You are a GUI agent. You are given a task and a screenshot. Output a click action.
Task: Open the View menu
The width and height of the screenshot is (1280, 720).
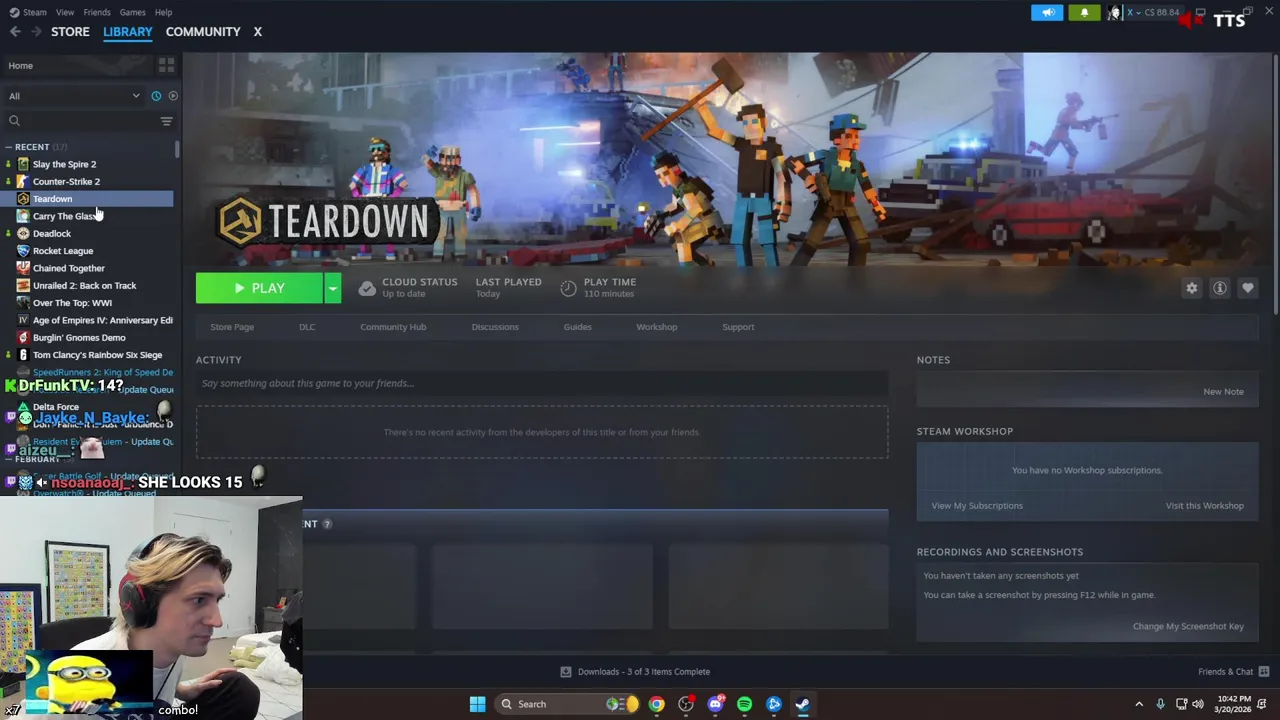pos(65,12)
